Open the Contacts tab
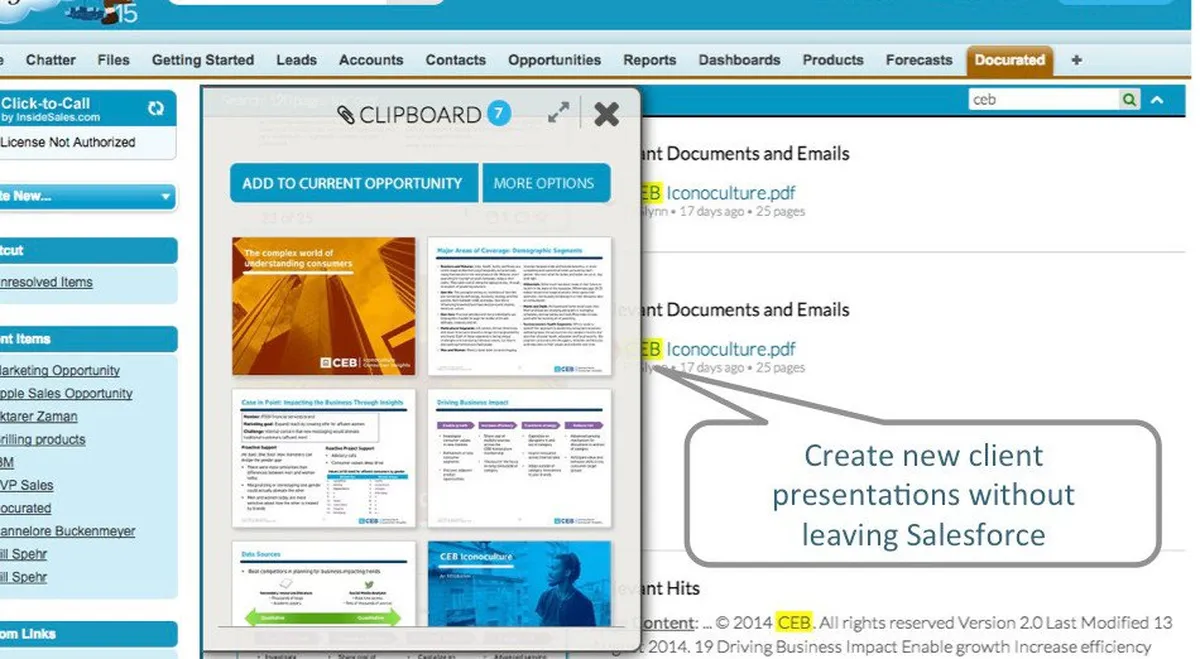The width and height of the screenshot is (1200, 659). [x=455, y=60]
